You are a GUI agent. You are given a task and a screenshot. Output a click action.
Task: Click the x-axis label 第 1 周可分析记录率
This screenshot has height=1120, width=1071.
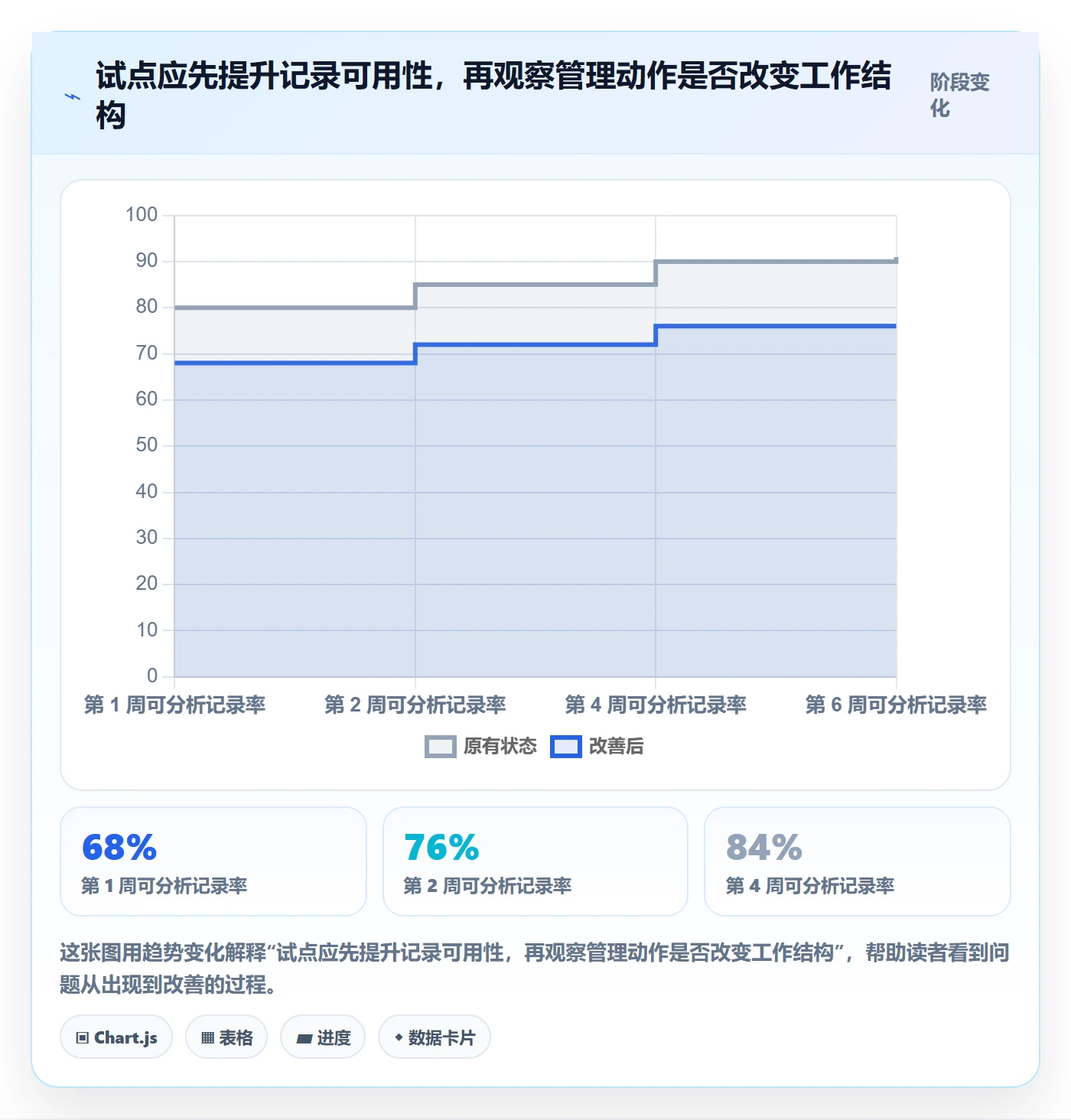(x=174, y=705)
